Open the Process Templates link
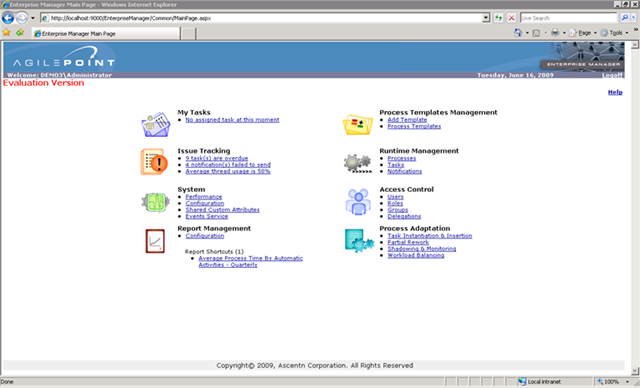The width and height of the screenshot is (640, 388). [x=414, y=126]
